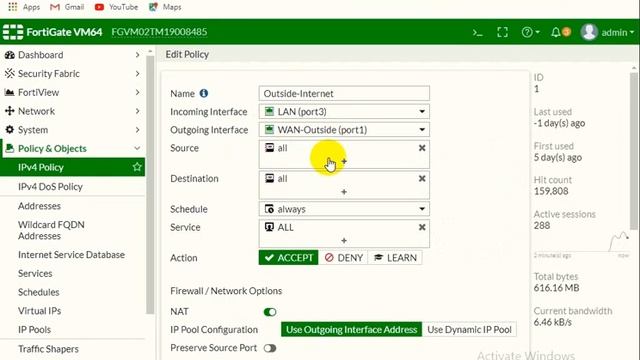Image resolution: width=640 pixels, height=360 pixels.
Task: Click the FortiGate logo icon
Action: pyautogui.click(x=13, y=32)
